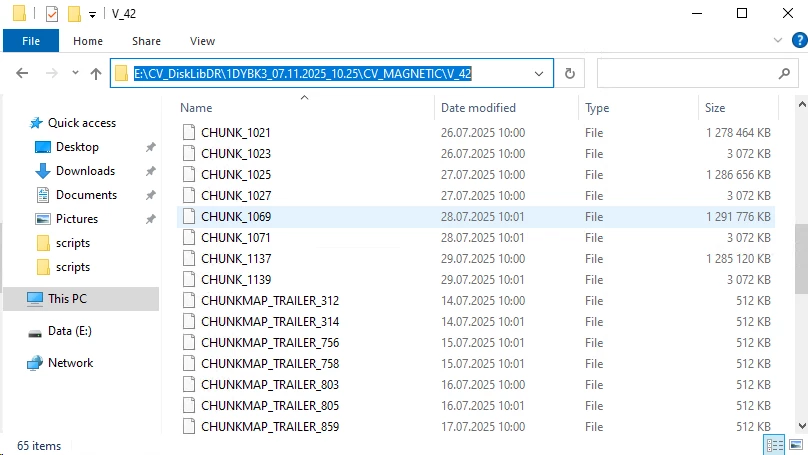Click the pin icon beside Pictures
808x455 pixels.
(150, 218)
